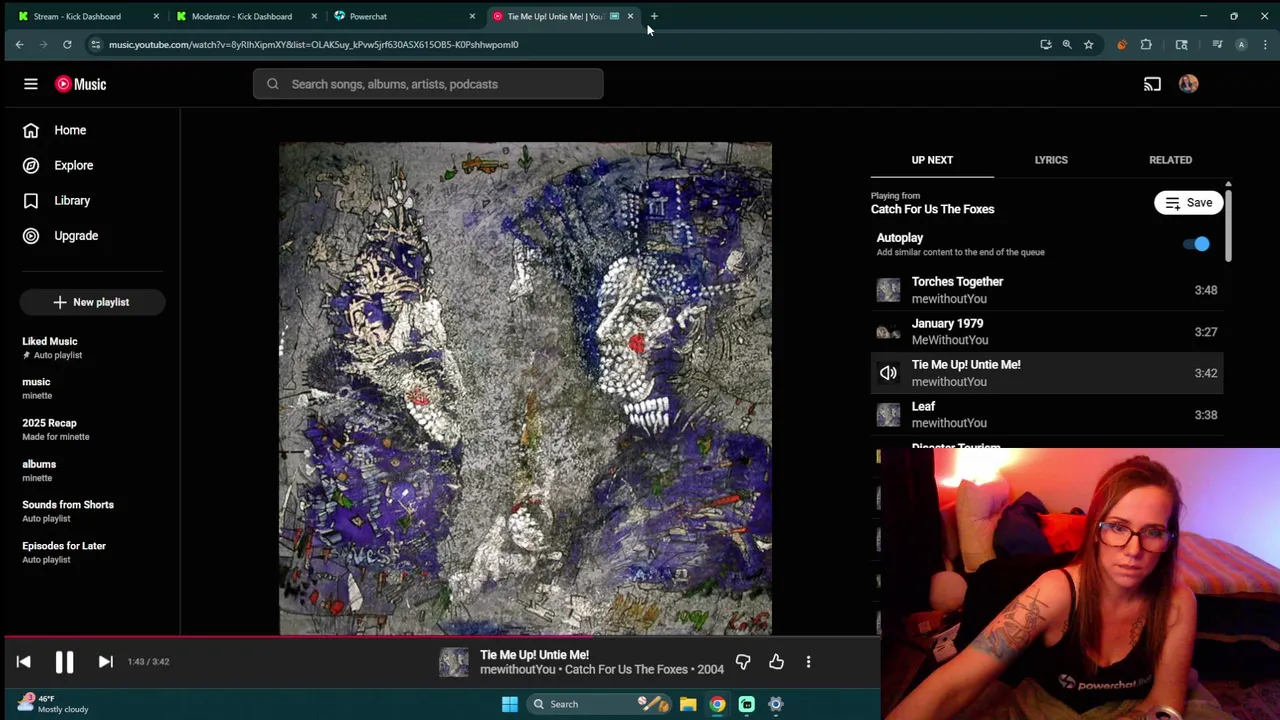Screen dimensions: 1280x720
Task: Play January 1979 from the queue
Action: [1047, 331]
